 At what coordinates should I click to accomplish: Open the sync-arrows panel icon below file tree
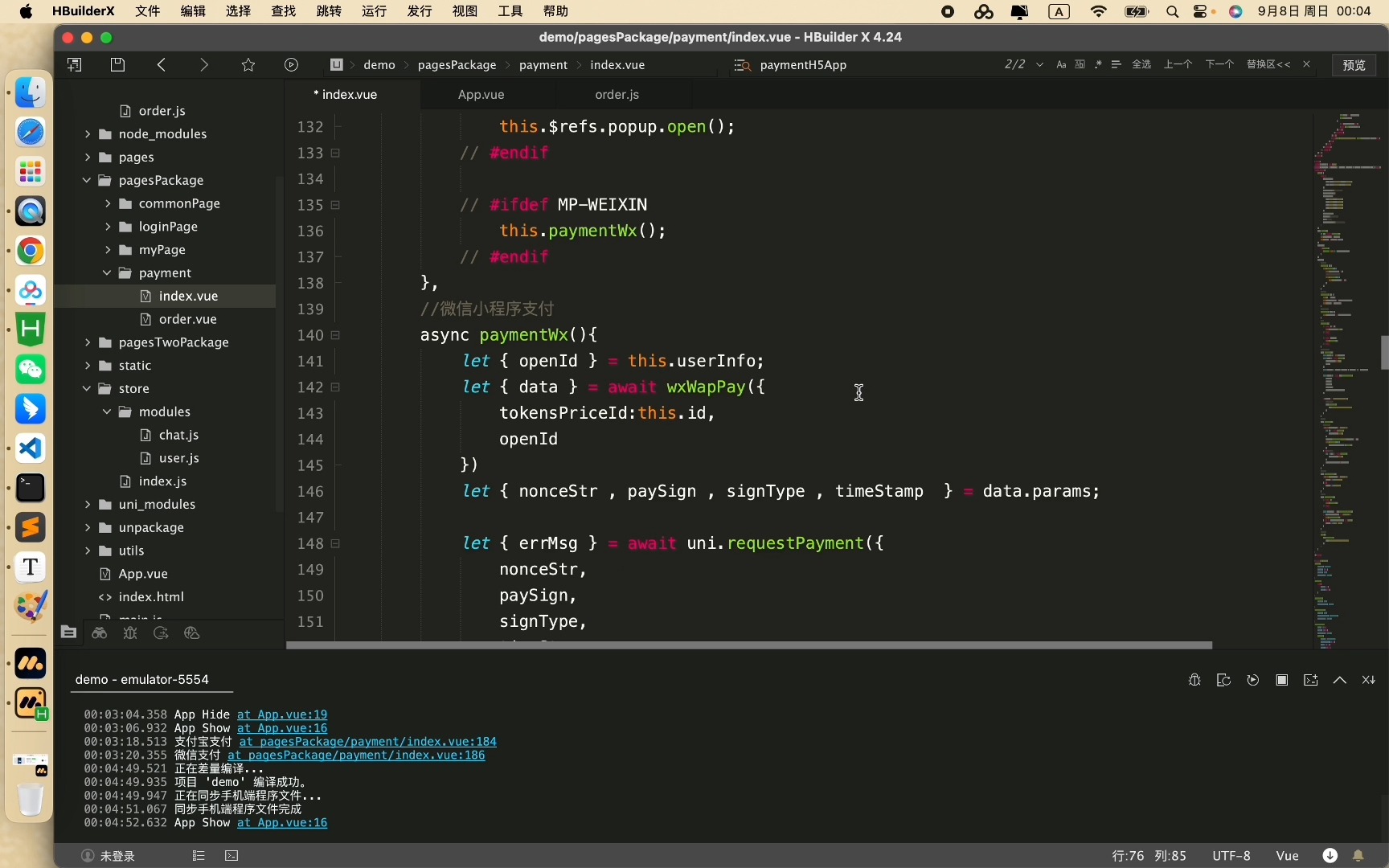[161, 633]
